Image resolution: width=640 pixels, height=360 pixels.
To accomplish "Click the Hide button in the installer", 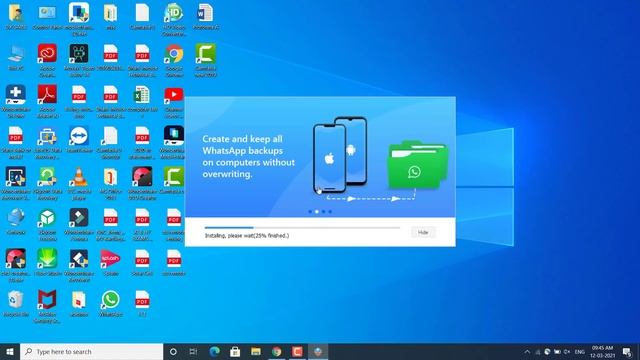I will [423, 232].
